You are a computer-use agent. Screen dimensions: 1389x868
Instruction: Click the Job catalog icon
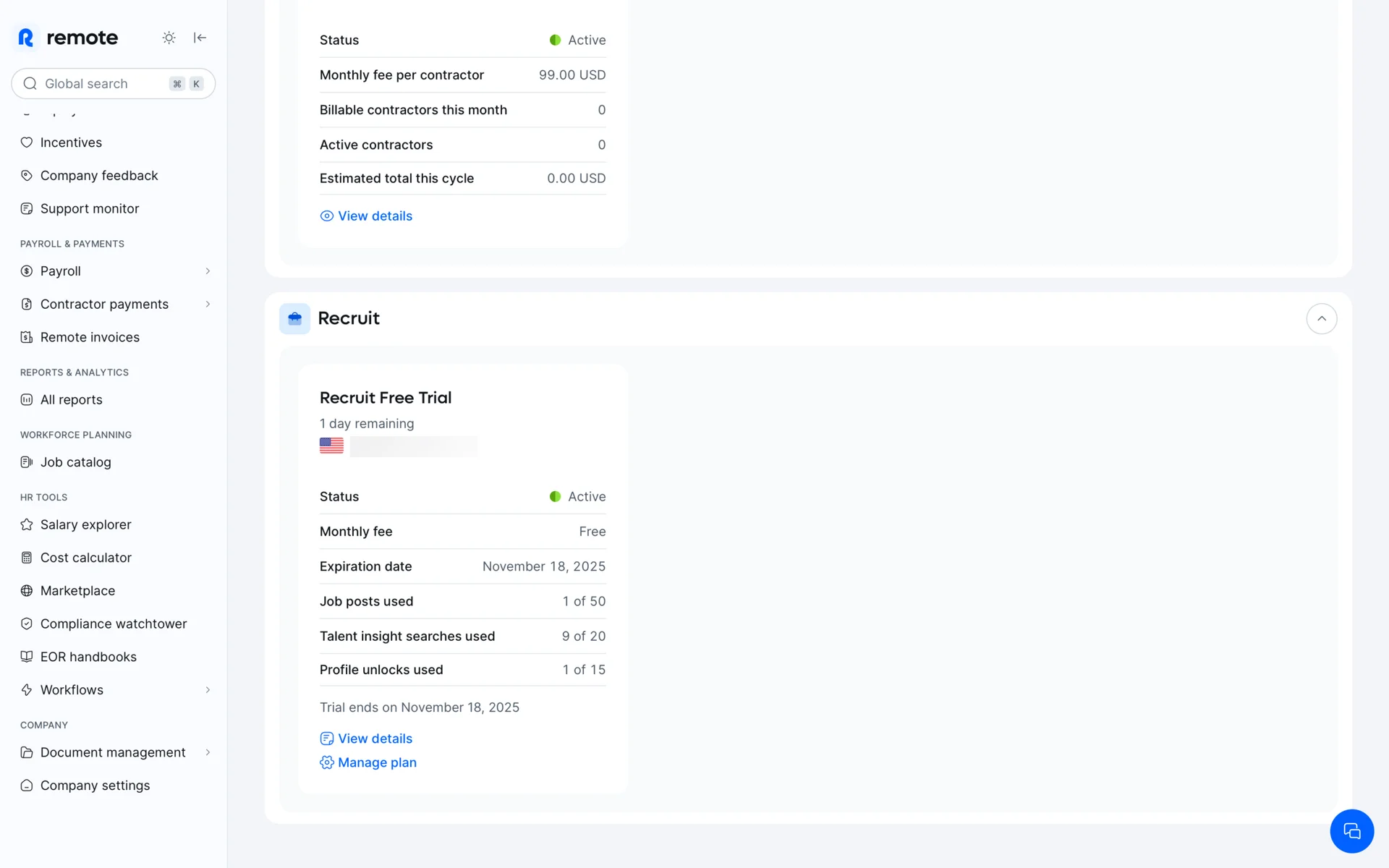27,462
